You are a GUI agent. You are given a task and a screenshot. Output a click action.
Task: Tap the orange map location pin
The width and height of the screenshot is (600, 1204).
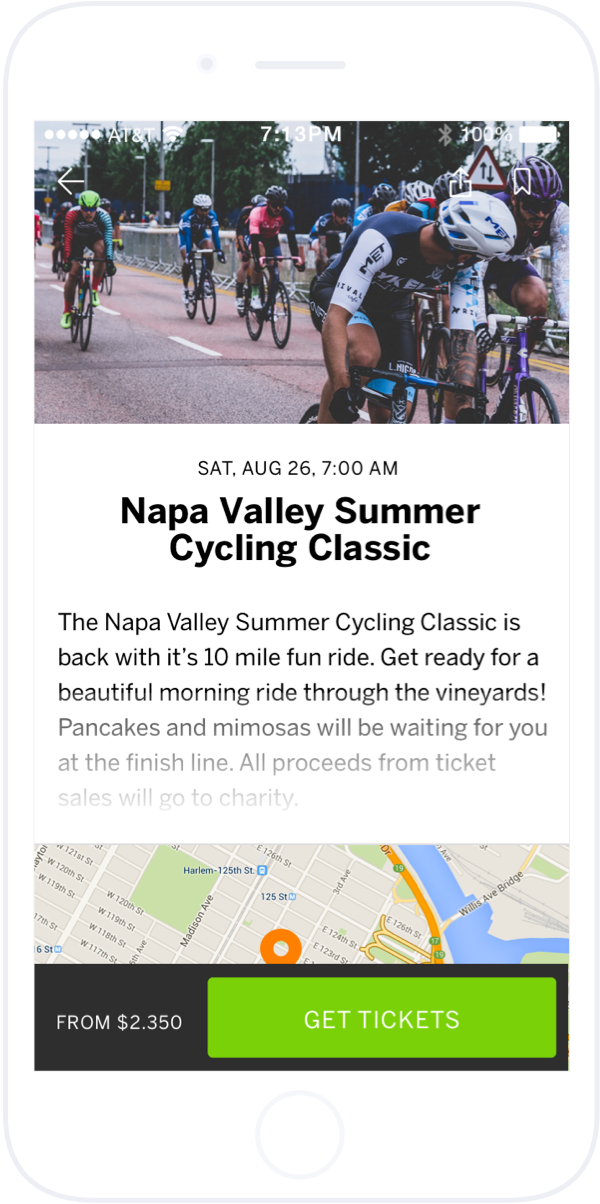tap(280, 946)
